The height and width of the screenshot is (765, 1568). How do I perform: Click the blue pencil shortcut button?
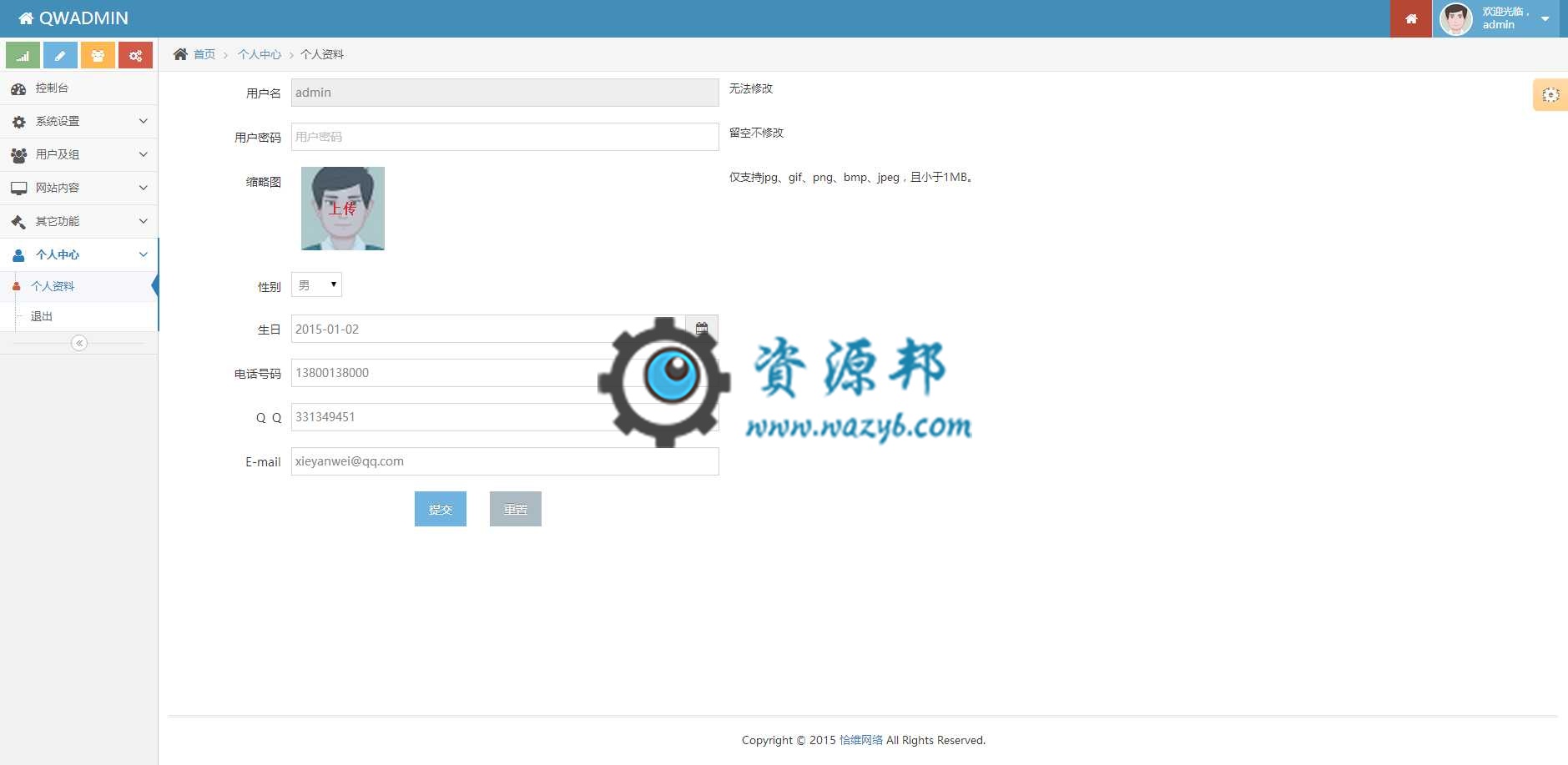tap(60, 55)
